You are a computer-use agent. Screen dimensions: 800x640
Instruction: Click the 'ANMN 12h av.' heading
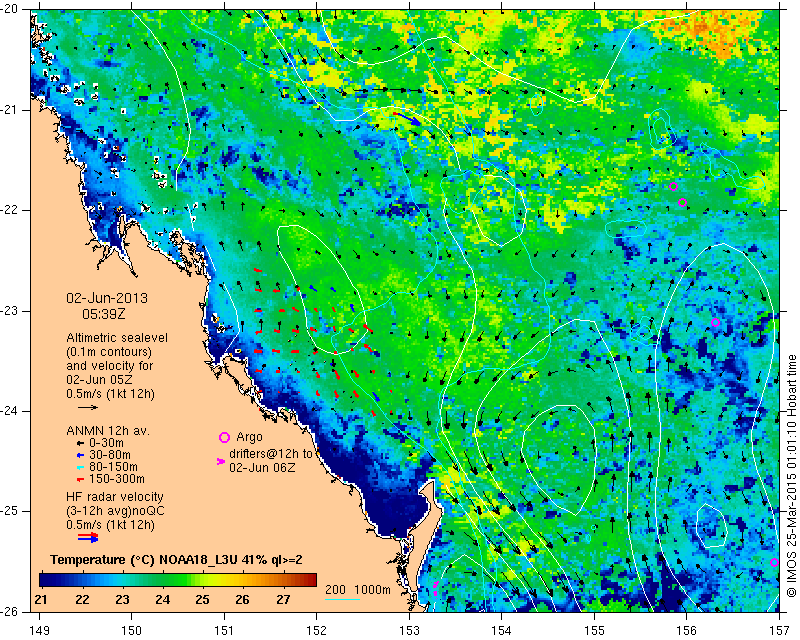[x=108, y=431]
